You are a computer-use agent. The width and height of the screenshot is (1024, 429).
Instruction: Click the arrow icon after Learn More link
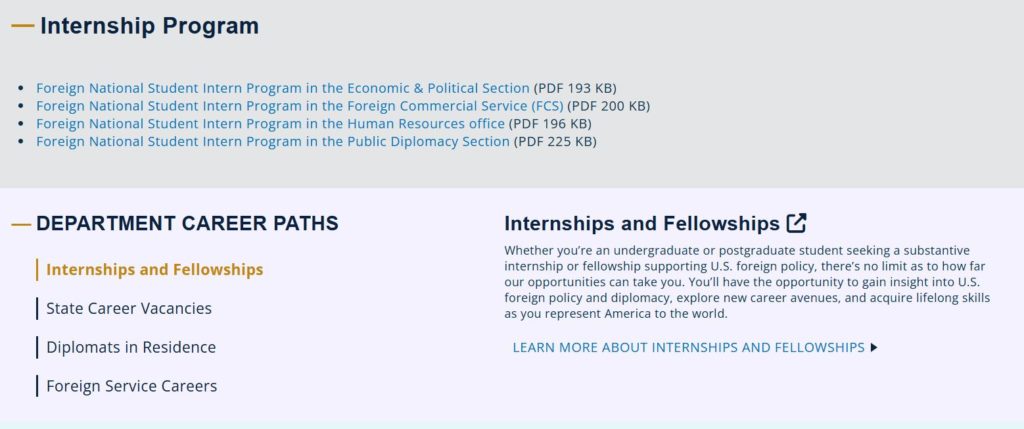pos(874,348)
